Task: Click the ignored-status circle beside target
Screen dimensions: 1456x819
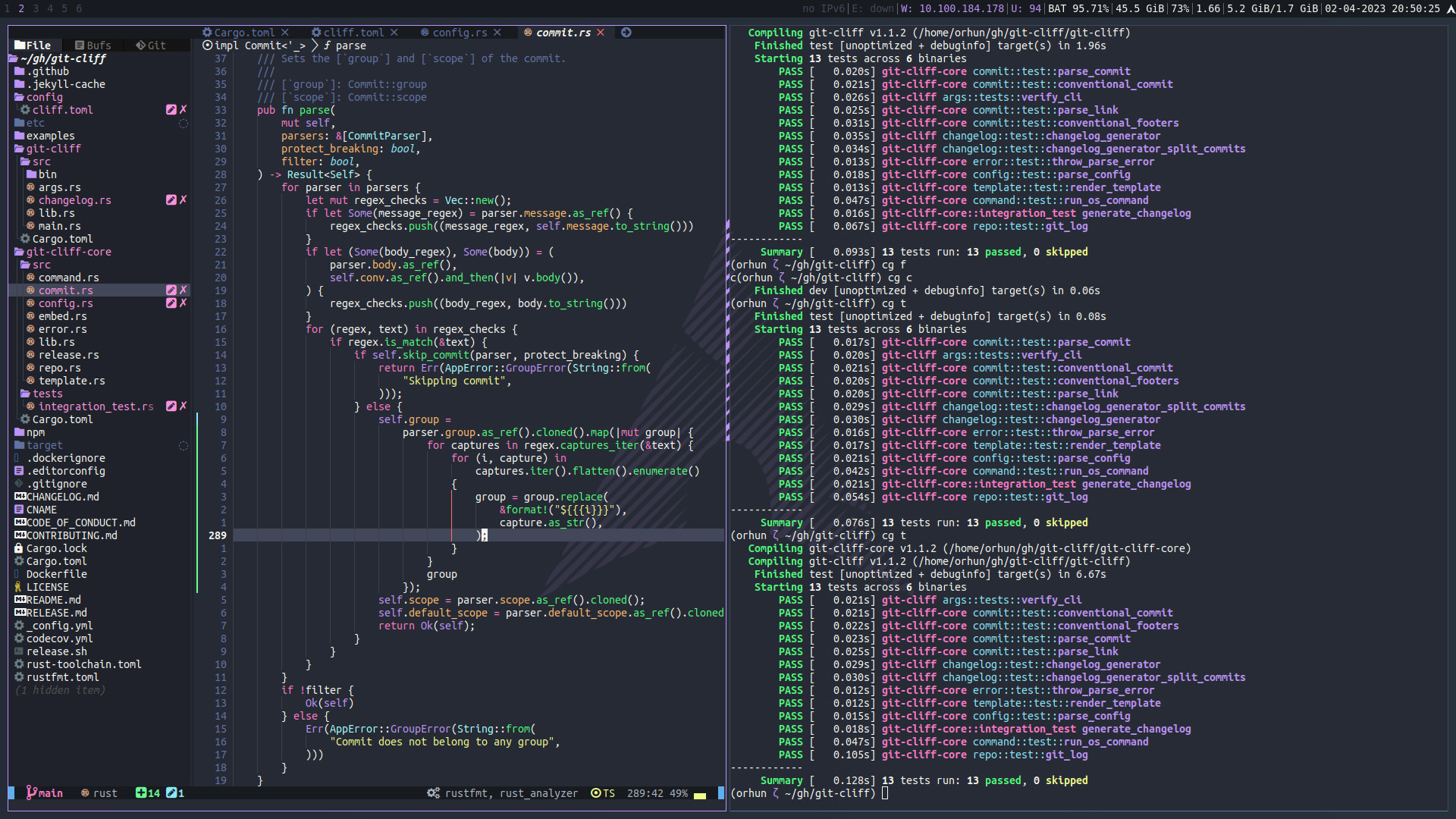Action: (x=183, y=445)
